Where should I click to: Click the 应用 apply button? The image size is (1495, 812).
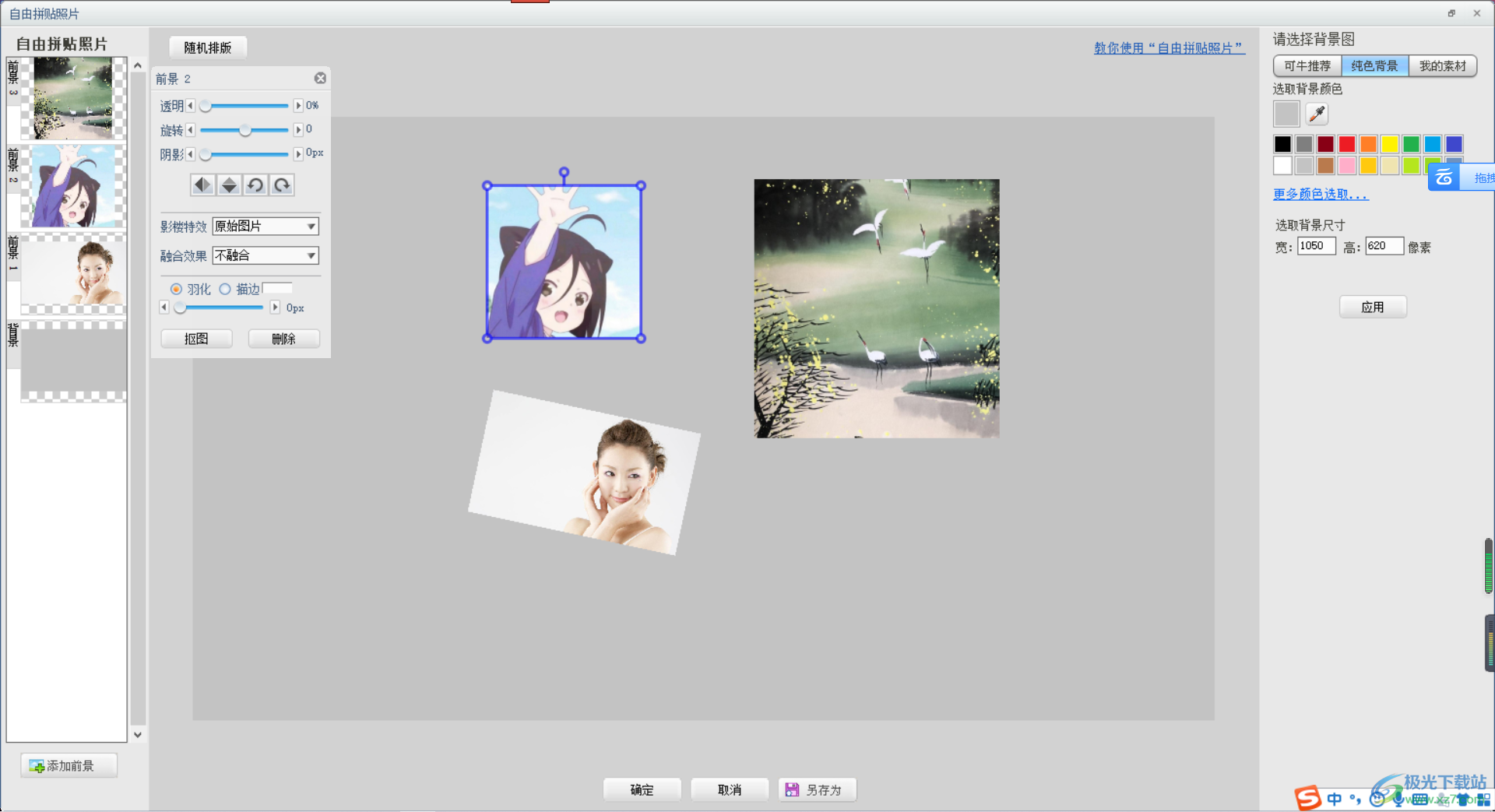tap(1373, 307)
